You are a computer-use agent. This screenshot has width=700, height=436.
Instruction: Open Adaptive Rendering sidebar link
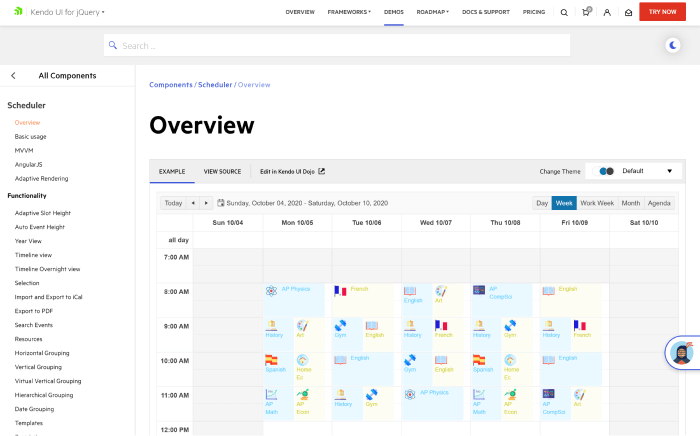[x=42, y=179]
